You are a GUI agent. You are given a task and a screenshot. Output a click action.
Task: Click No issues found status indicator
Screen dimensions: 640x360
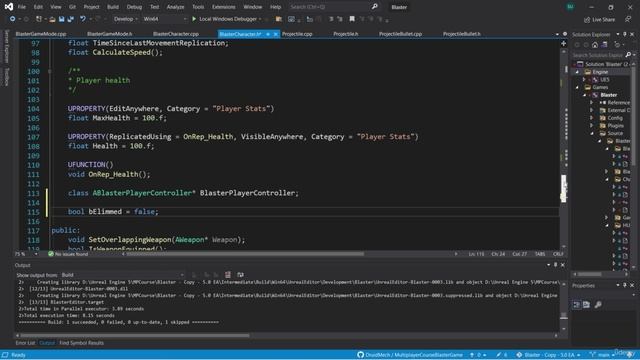click(68, 254)
